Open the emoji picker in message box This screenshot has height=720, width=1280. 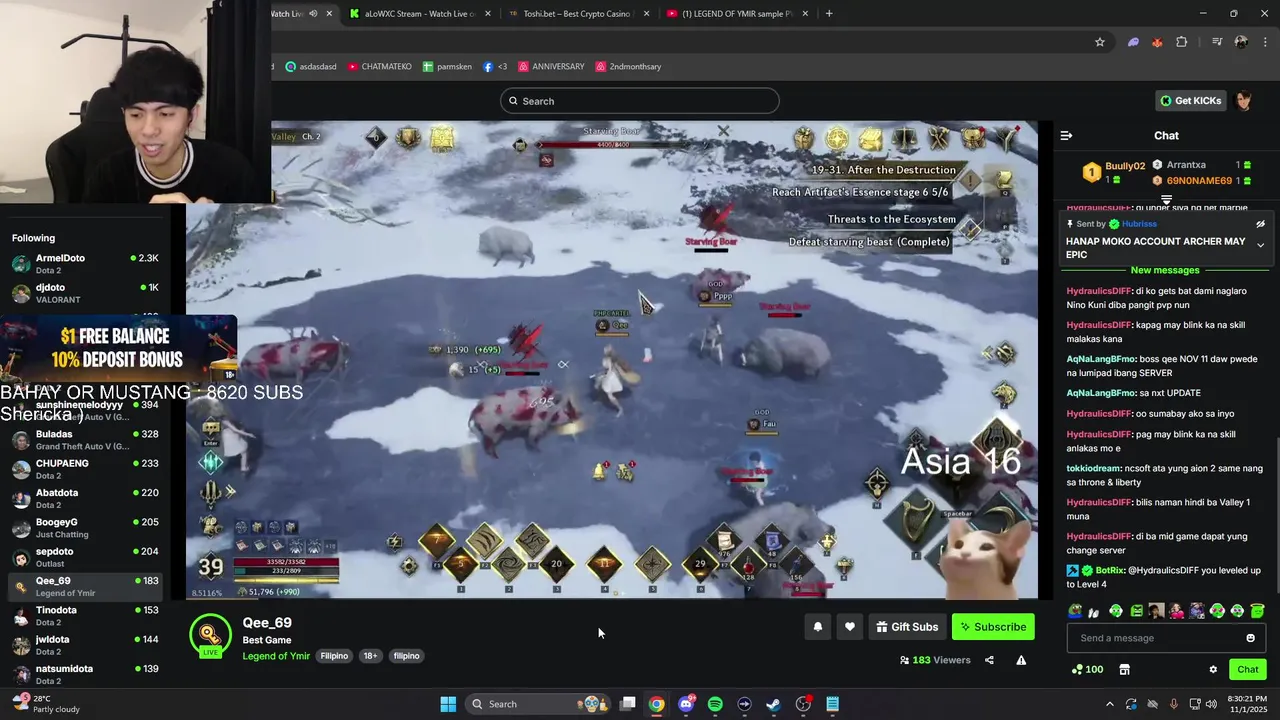tap(1250, 638)
